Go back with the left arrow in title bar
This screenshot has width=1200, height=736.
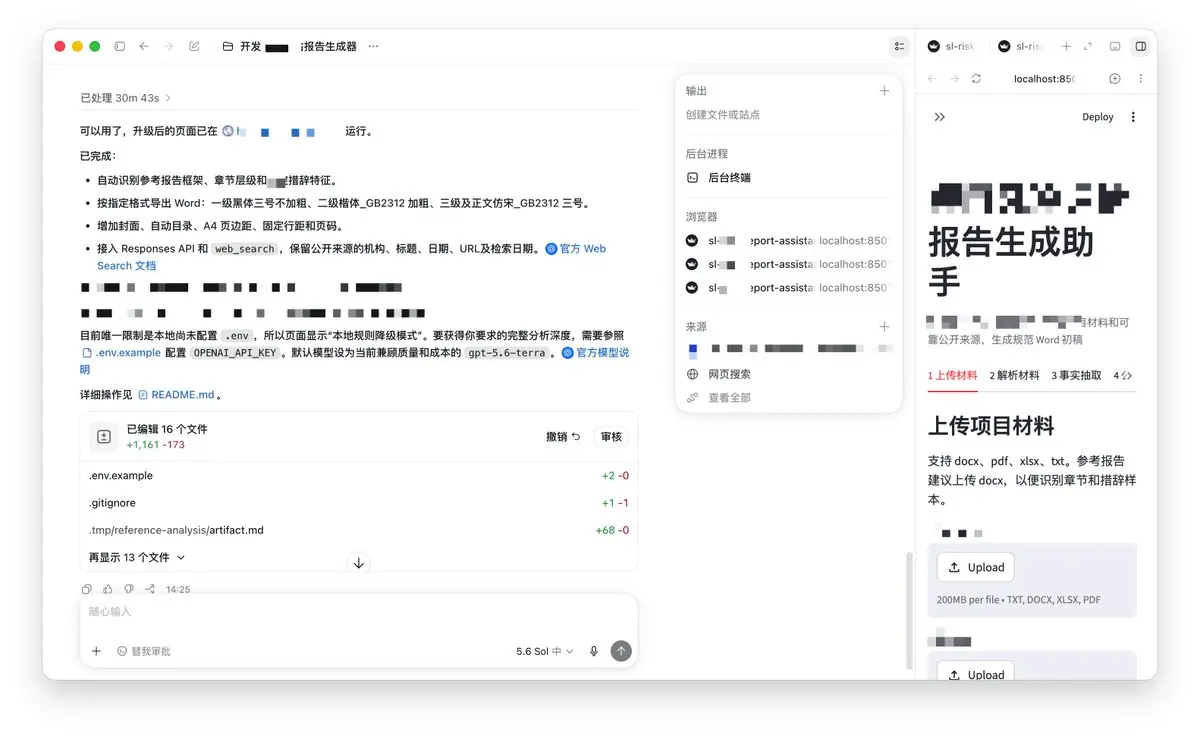144,46
